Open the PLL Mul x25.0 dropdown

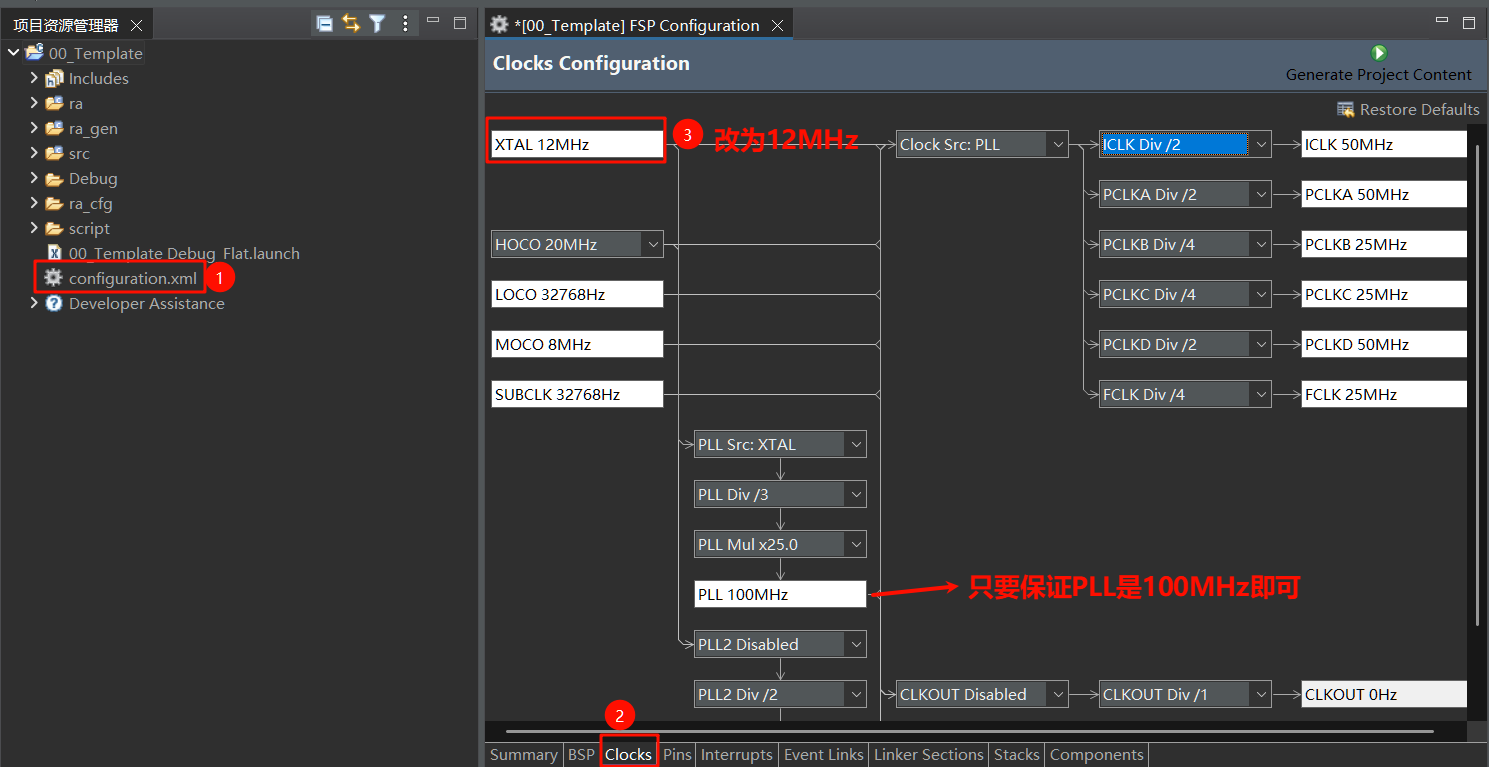point(856,544)
